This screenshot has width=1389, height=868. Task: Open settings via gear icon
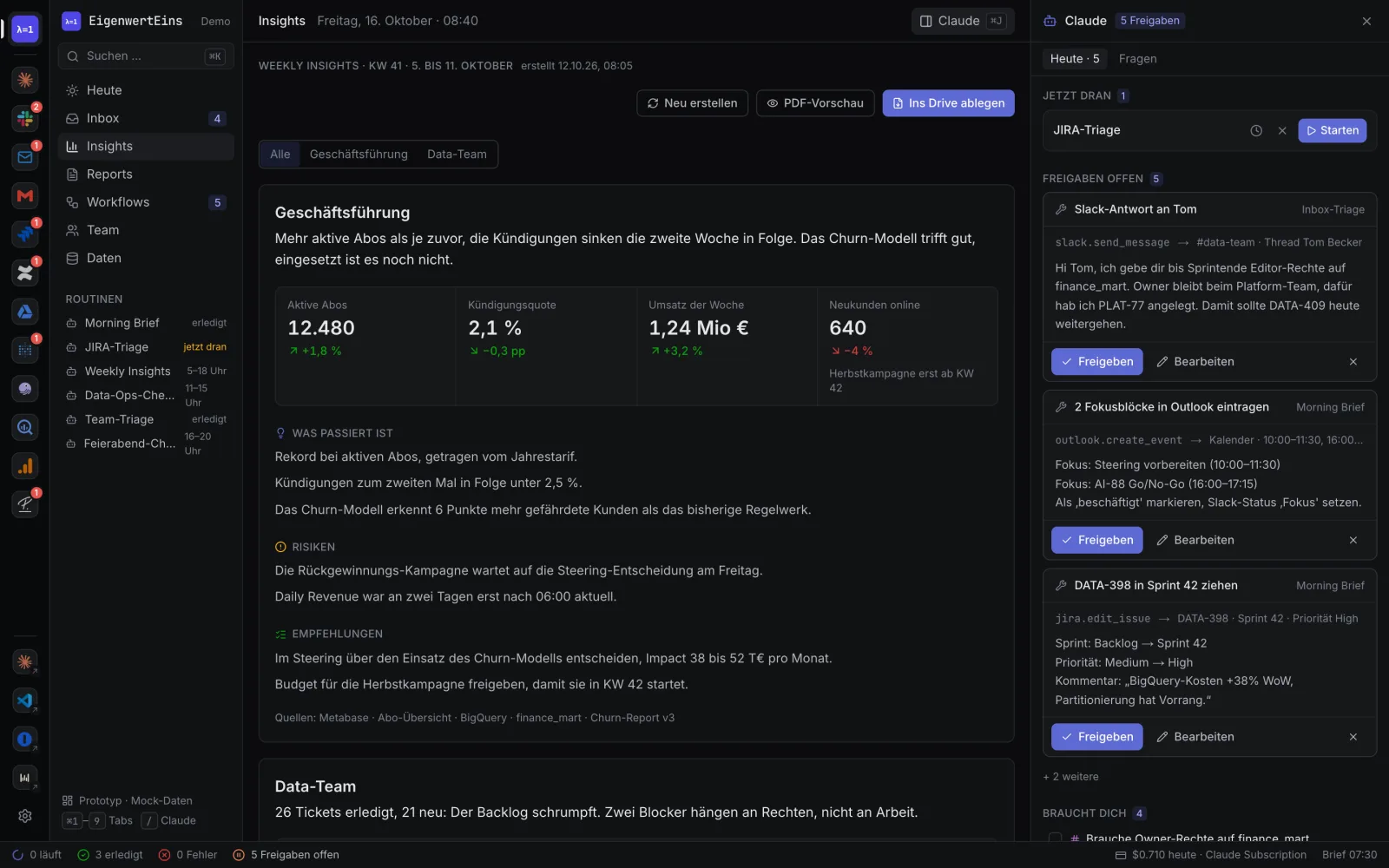(x=24, y=816)
